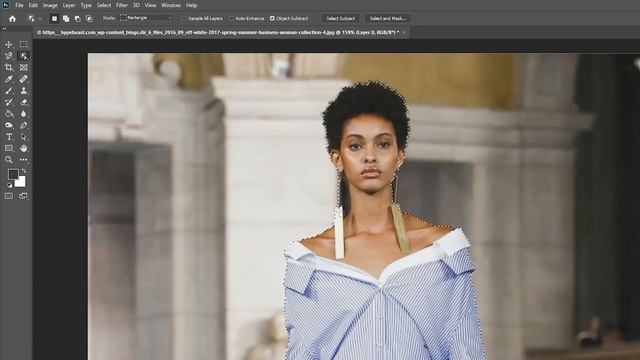The width and height of the screenshot is (640, 360).
Task: Click the Select and Mask button
Action: coord(387,18)
